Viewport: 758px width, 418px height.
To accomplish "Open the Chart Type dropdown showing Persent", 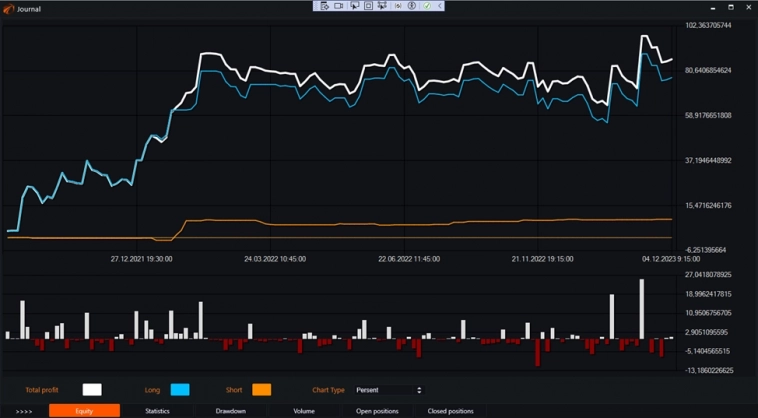I will (x=388, y=390).
